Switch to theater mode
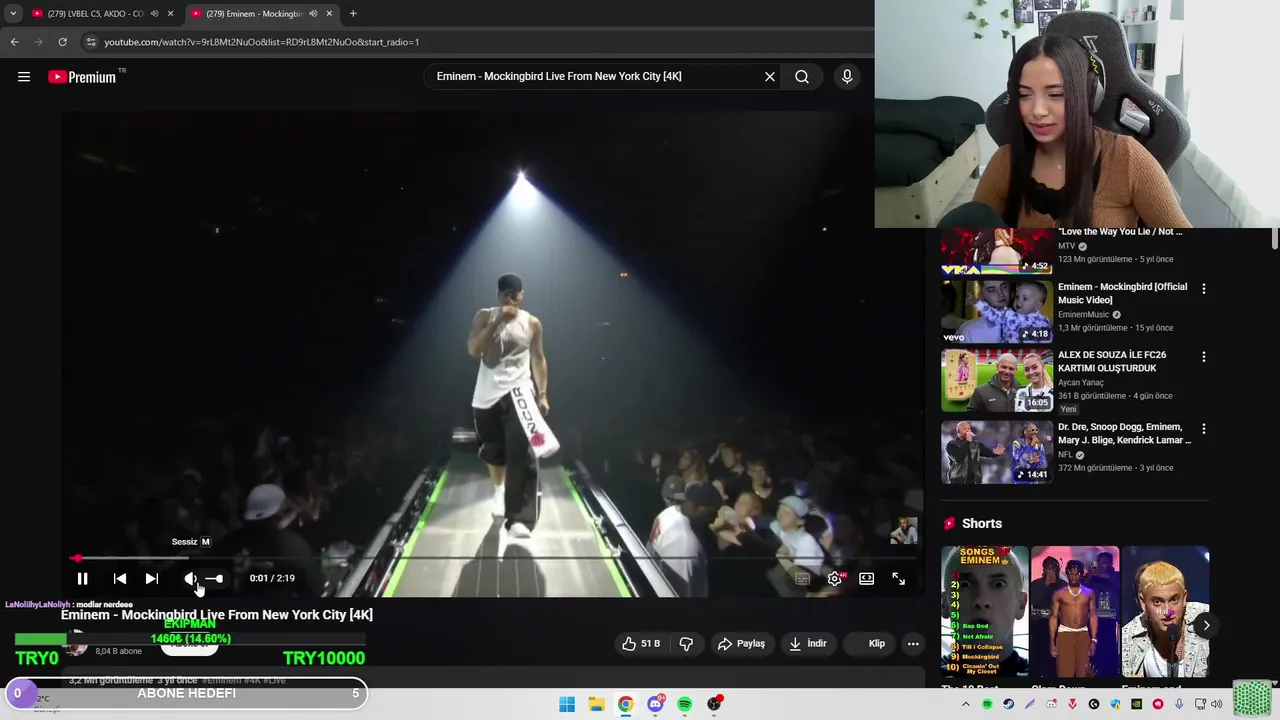The image size is (1280, 720). 866,578
